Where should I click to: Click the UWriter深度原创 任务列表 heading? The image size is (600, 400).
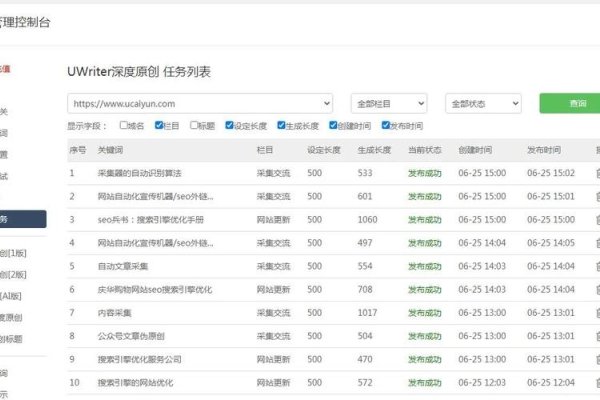(139, 72)
